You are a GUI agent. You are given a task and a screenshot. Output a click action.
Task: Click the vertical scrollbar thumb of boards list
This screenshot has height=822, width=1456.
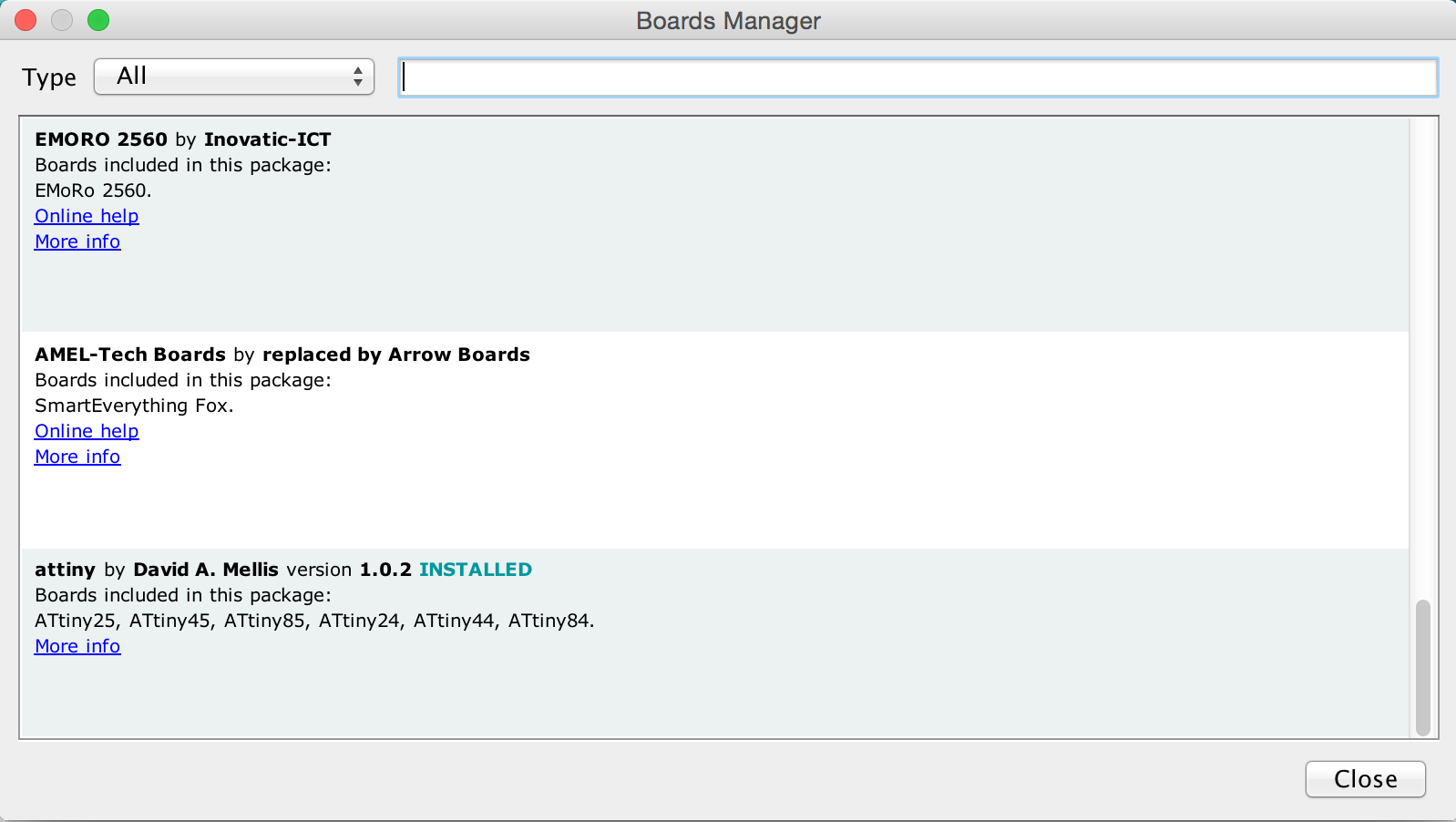(1422, 667)
